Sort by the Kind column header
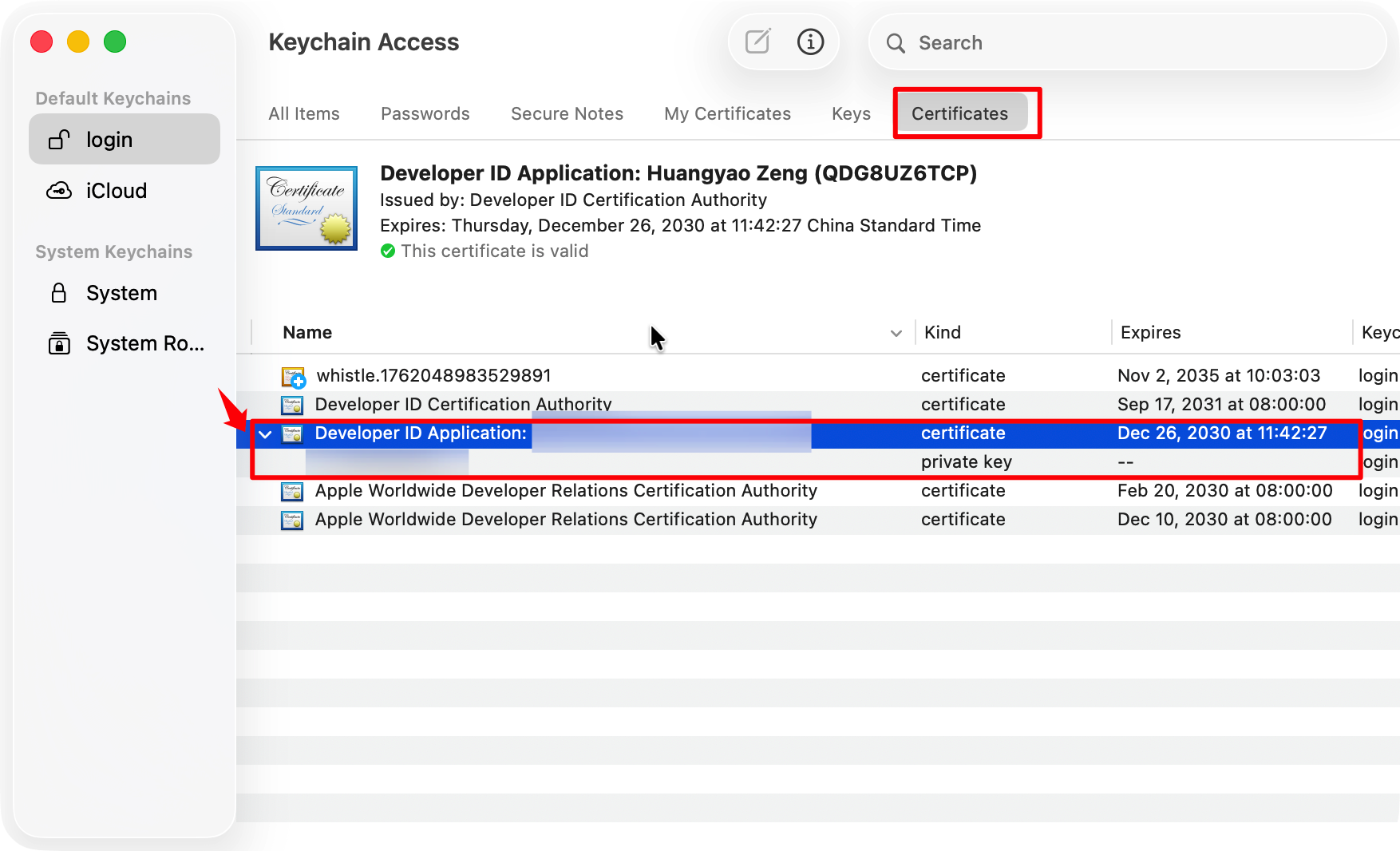Viewport: 1400px width, 851px height. [x=943, y=333]
